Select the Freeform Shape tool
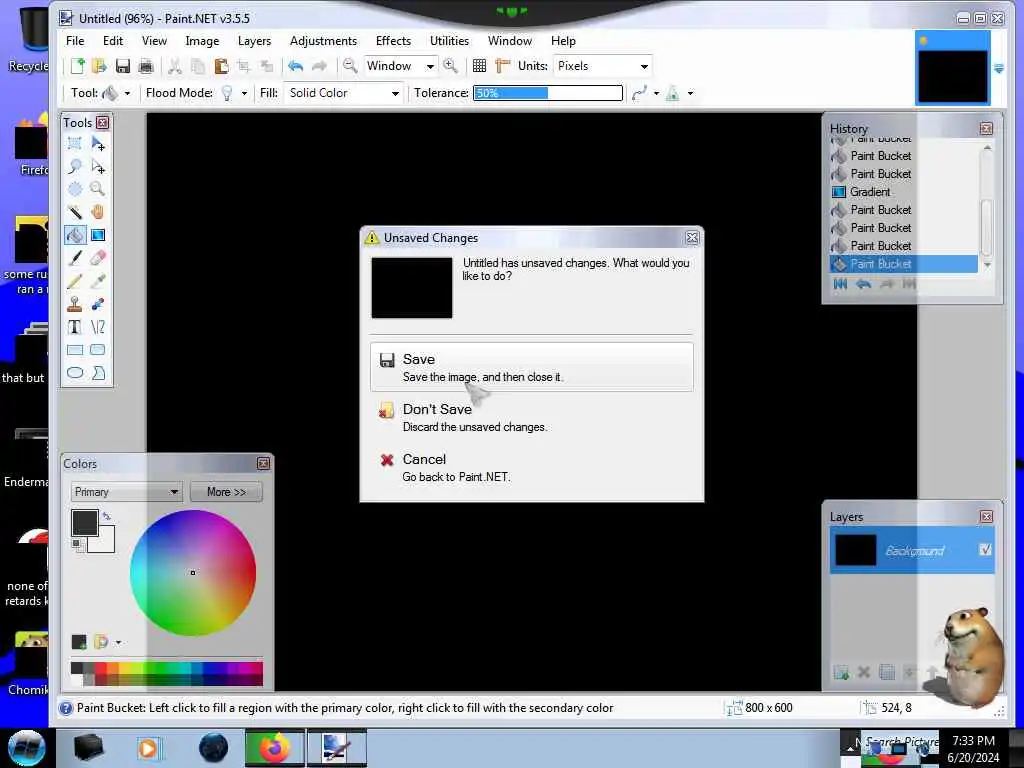Viewport: 1024px width, 768px height. point(98,373)
